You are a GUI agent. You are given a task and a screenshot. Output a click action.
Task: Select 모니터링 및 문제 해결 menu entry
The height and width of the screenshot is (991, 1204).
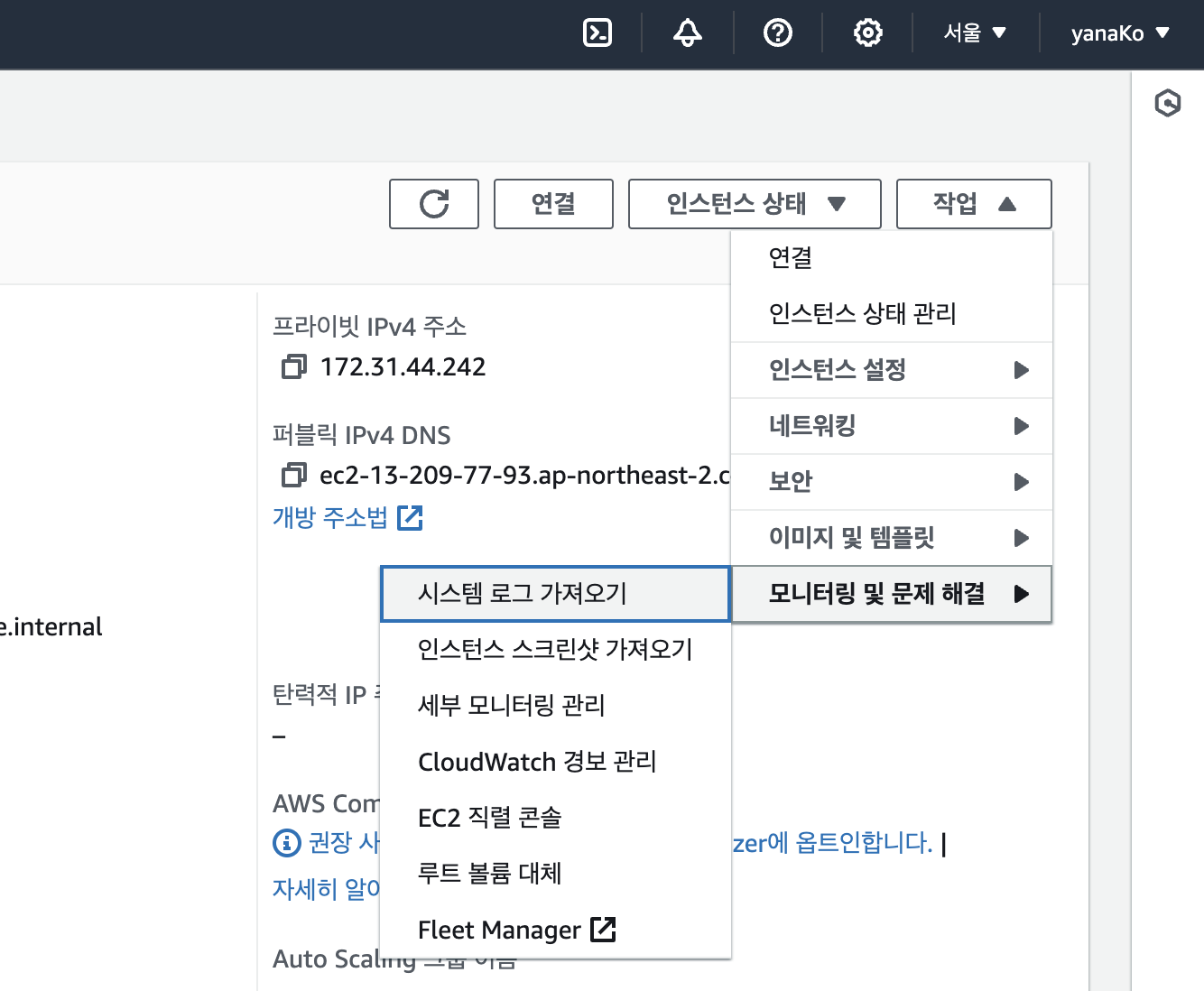click(892, 594)
